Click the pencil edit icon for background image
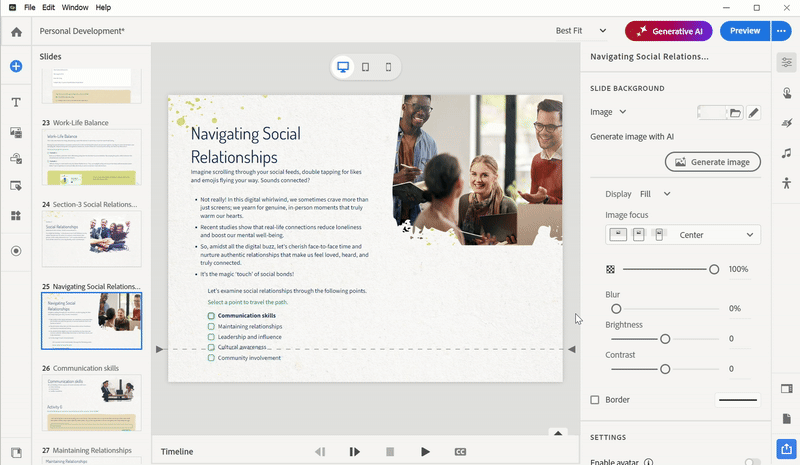 (754, 113)
